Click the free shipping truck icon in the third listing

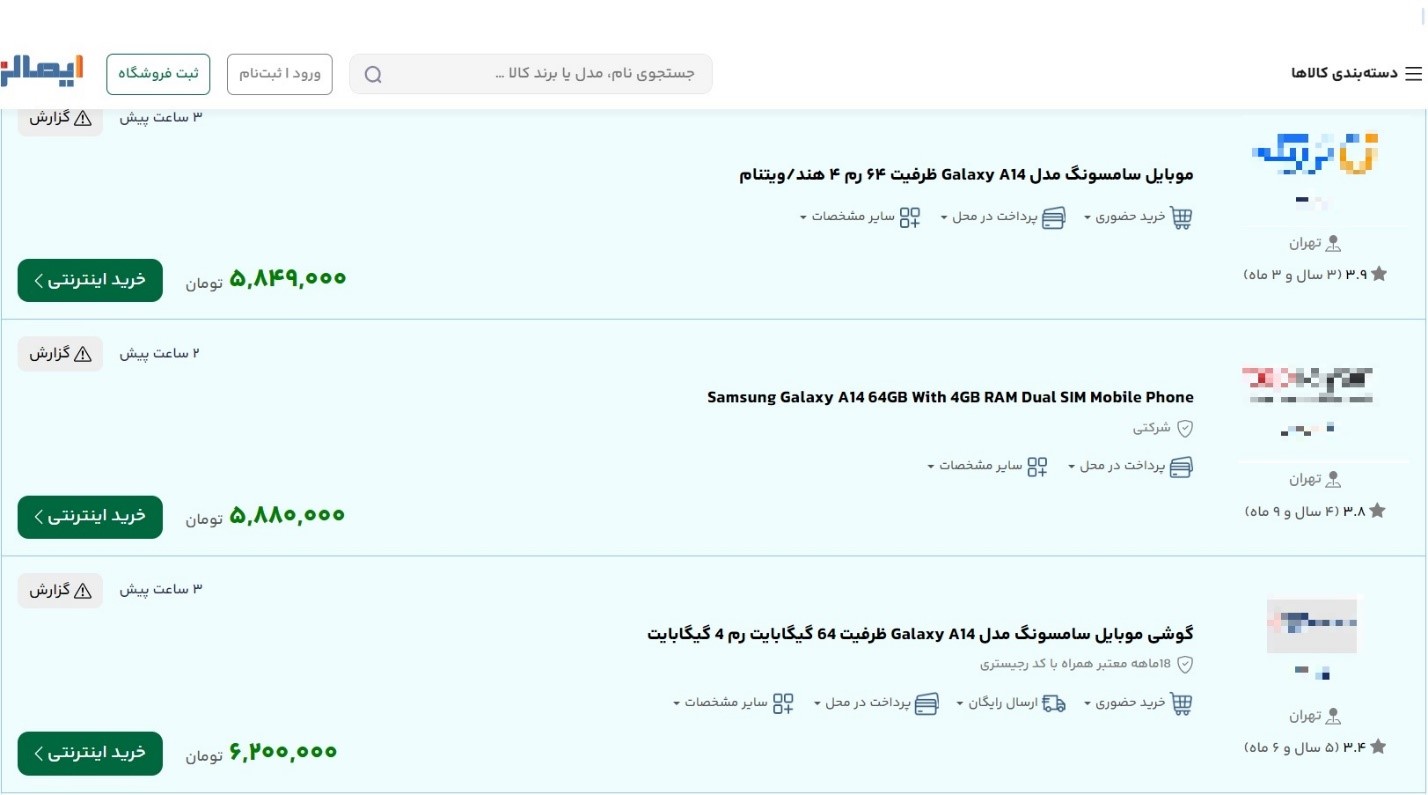1054,704
